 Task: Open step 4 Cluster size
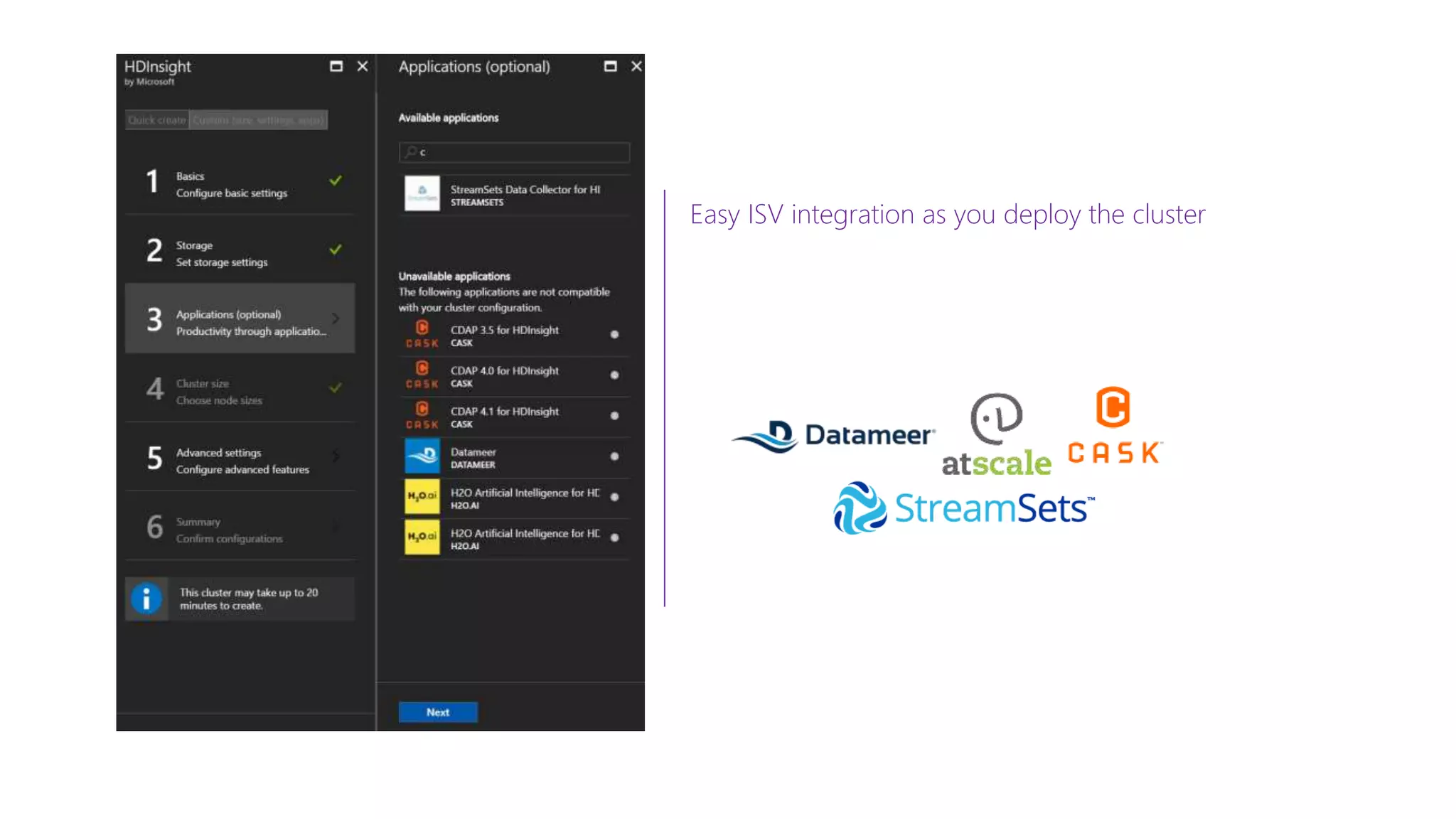(240, 388)
